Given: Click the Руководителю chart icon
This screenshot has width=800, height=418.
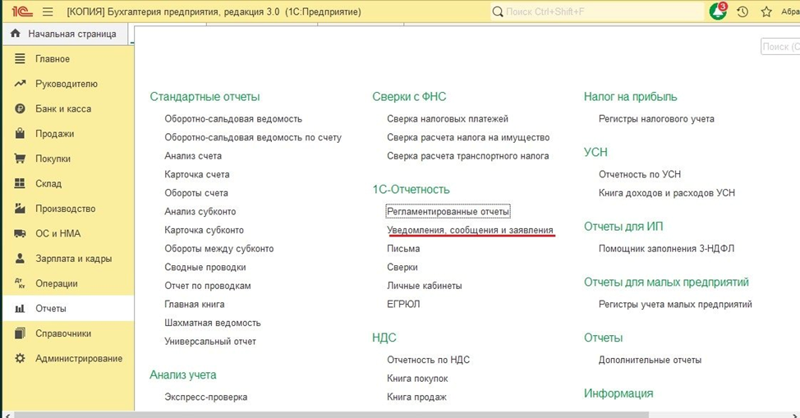Looking at the screenshot, I should point(20,83).
